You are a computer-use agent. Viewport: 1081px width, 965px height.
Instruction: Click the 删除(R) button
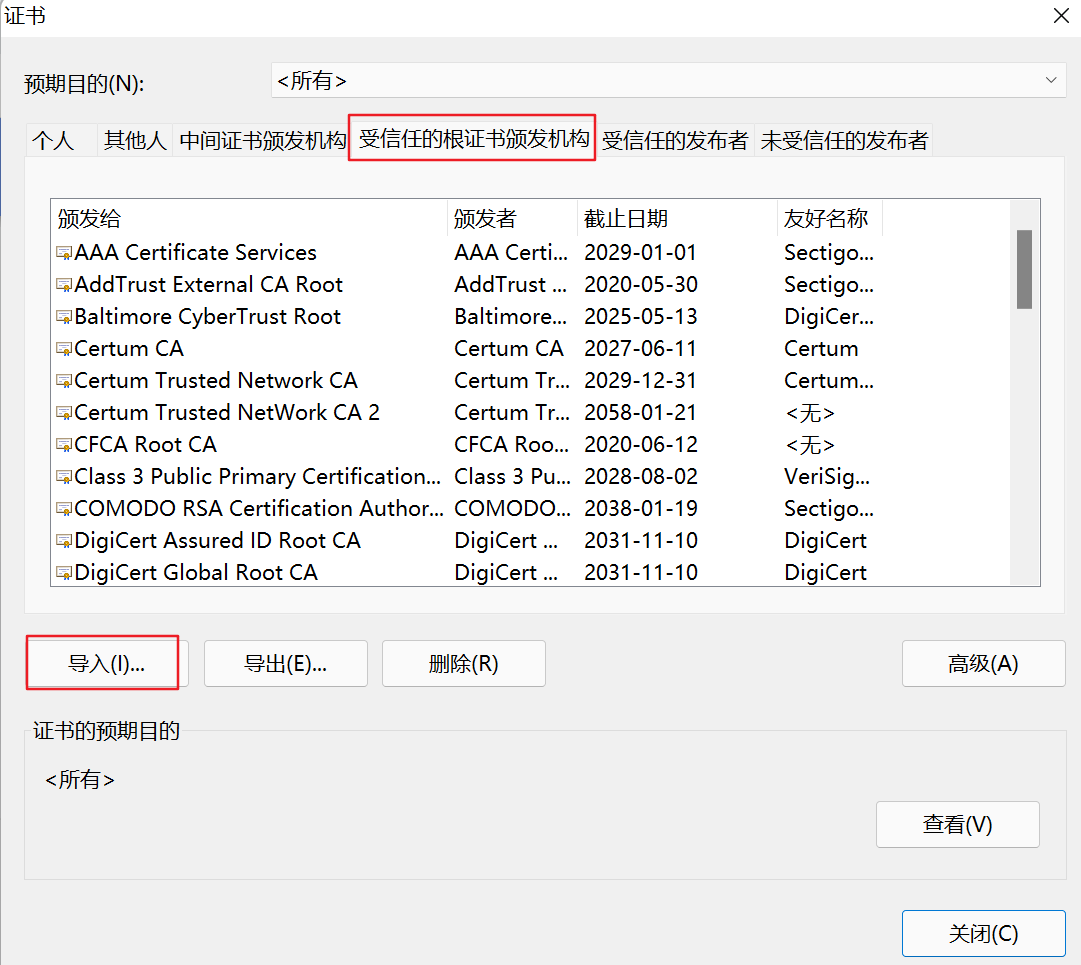point(463,664)
